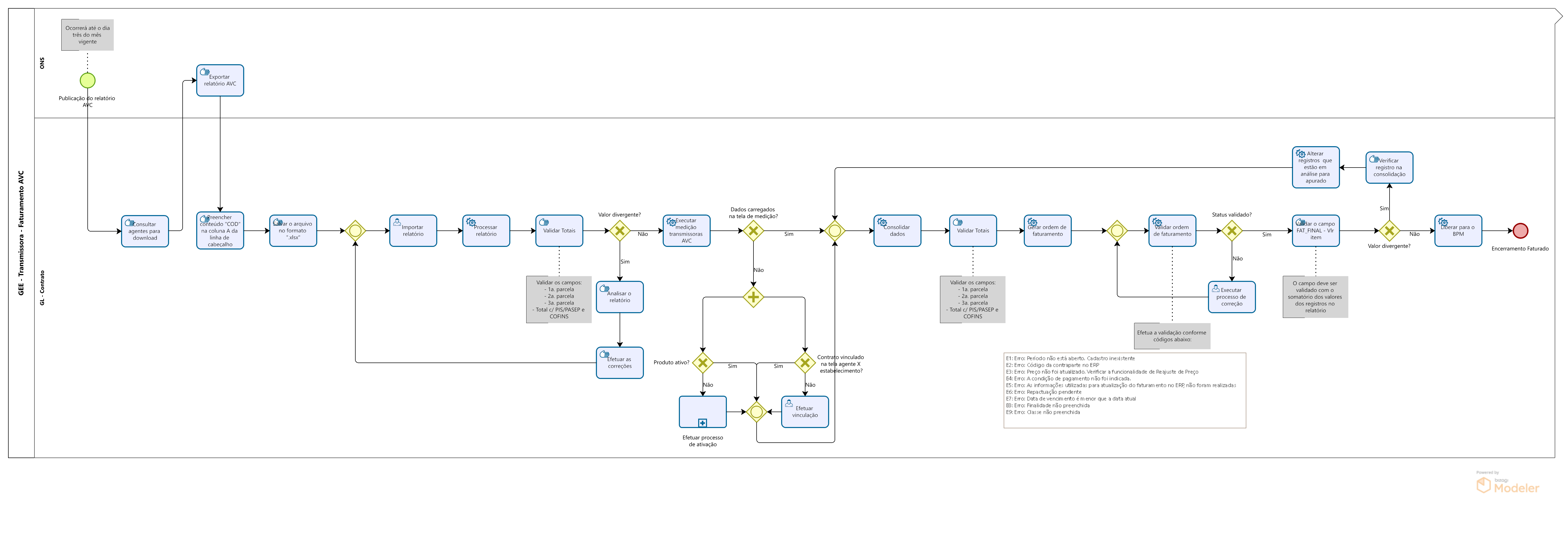Select the Verificar registro na consolidação task
The height and width of the screenshot is (534, 1568).
pos(1389,168)
